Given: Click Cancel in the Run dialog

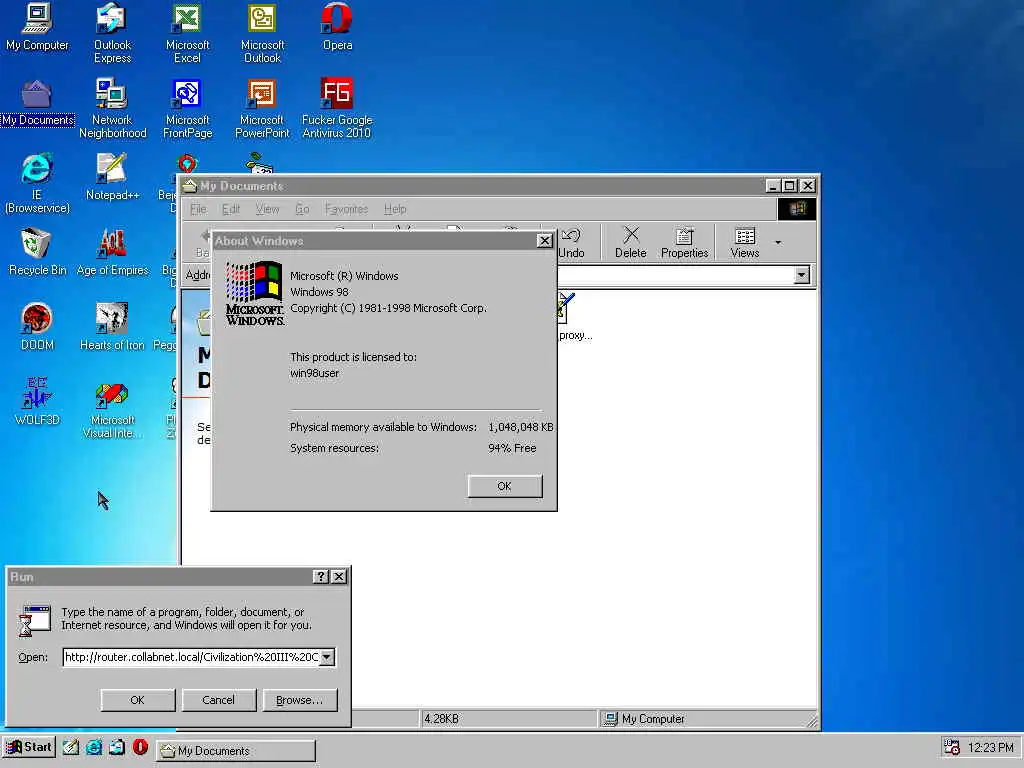Looking at the screenshot, I should coord(219,700).
